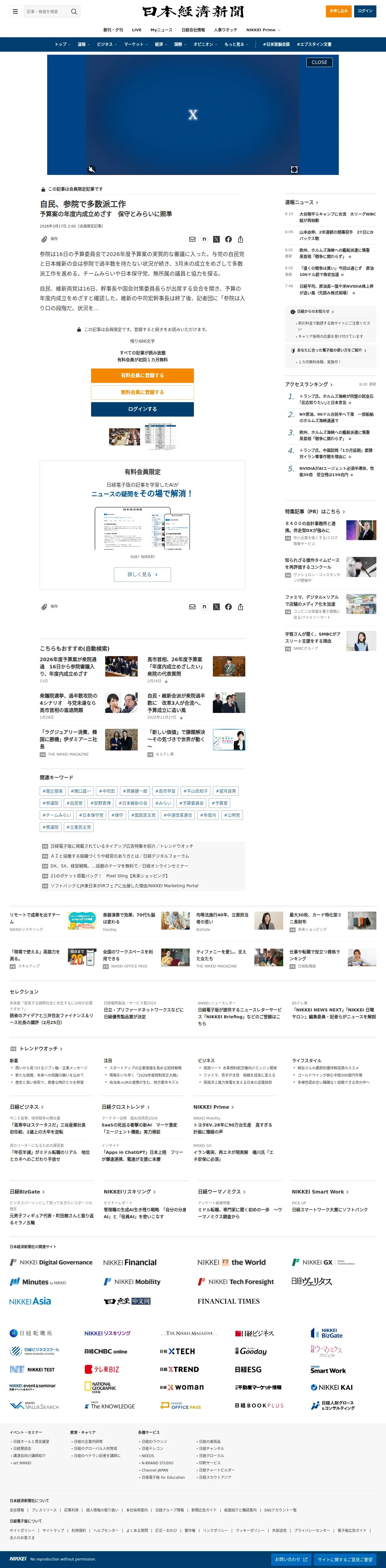This screenshot has height=1568, width=386.
Task: Click 詳しく見る button under Ask! NIKKEI
Action: coord(142,574)
